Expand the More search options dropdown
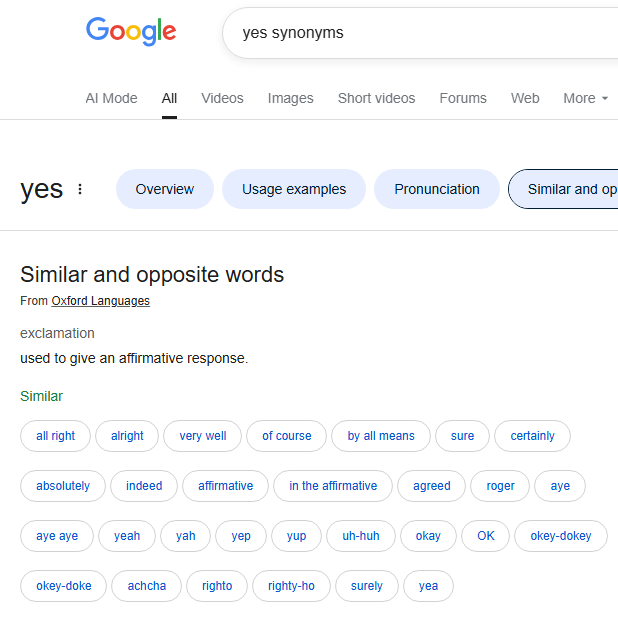Screen dimensions: 618x618 (585, 98)
